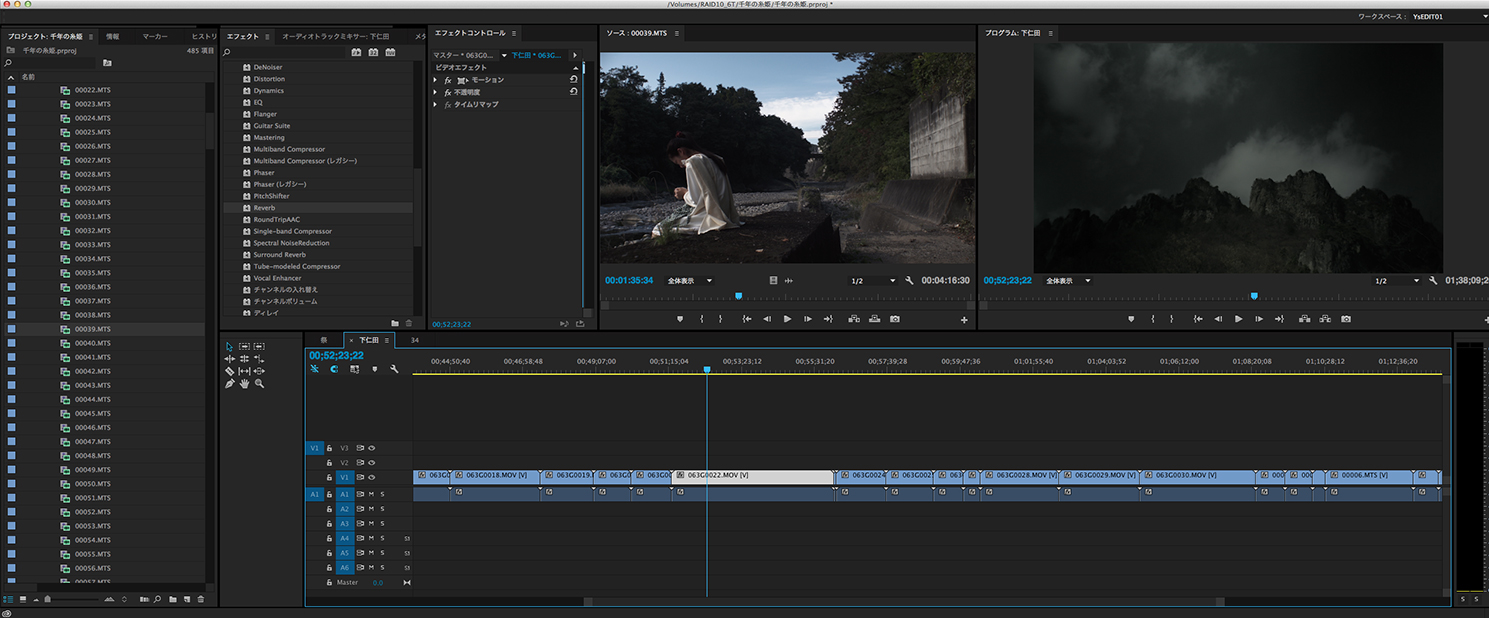Open Program monitor 全体表示 zoom dropdown
This screenshot has width=1489, height=618.
pos(1068,281)
